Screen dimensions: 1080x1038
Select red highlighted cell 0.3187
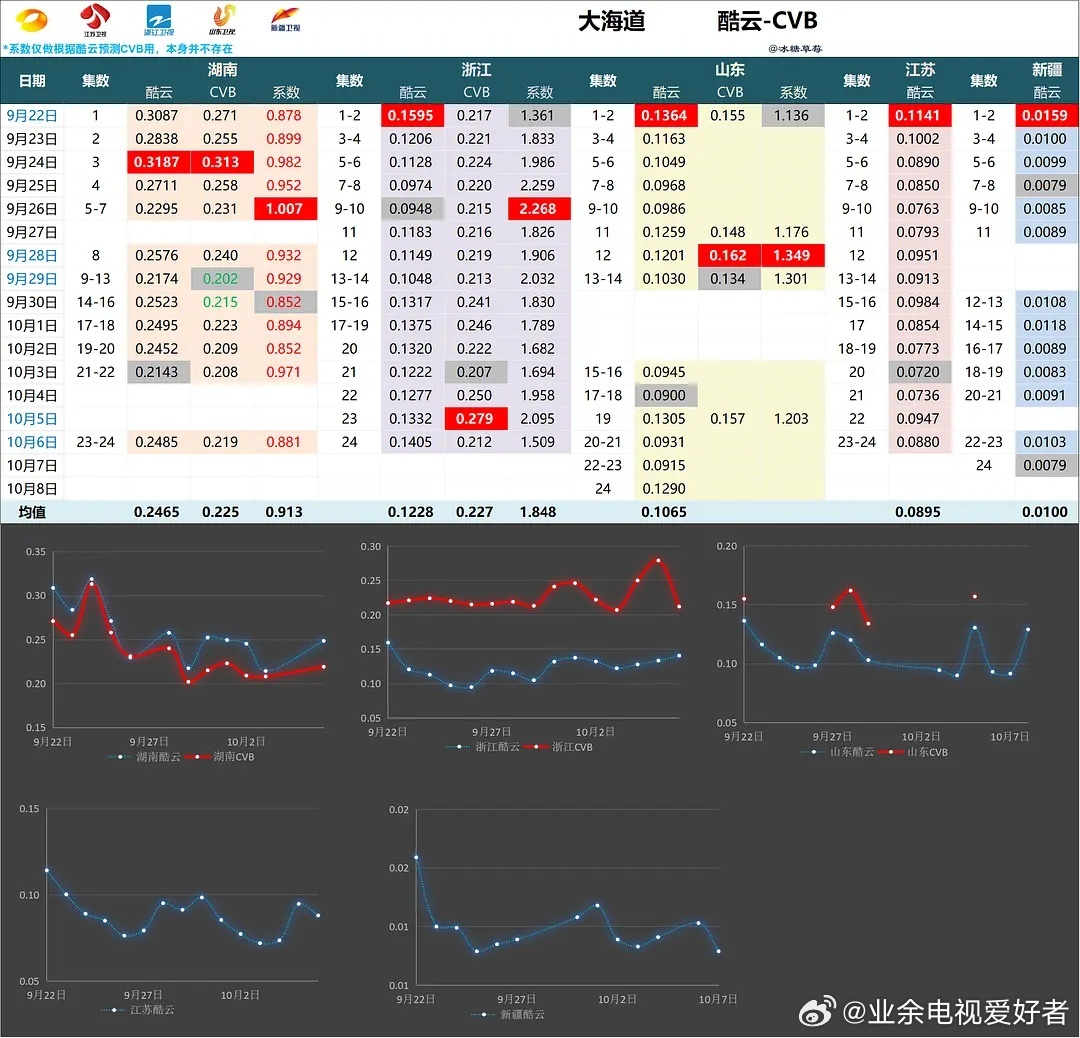click(x=160, y=162)
